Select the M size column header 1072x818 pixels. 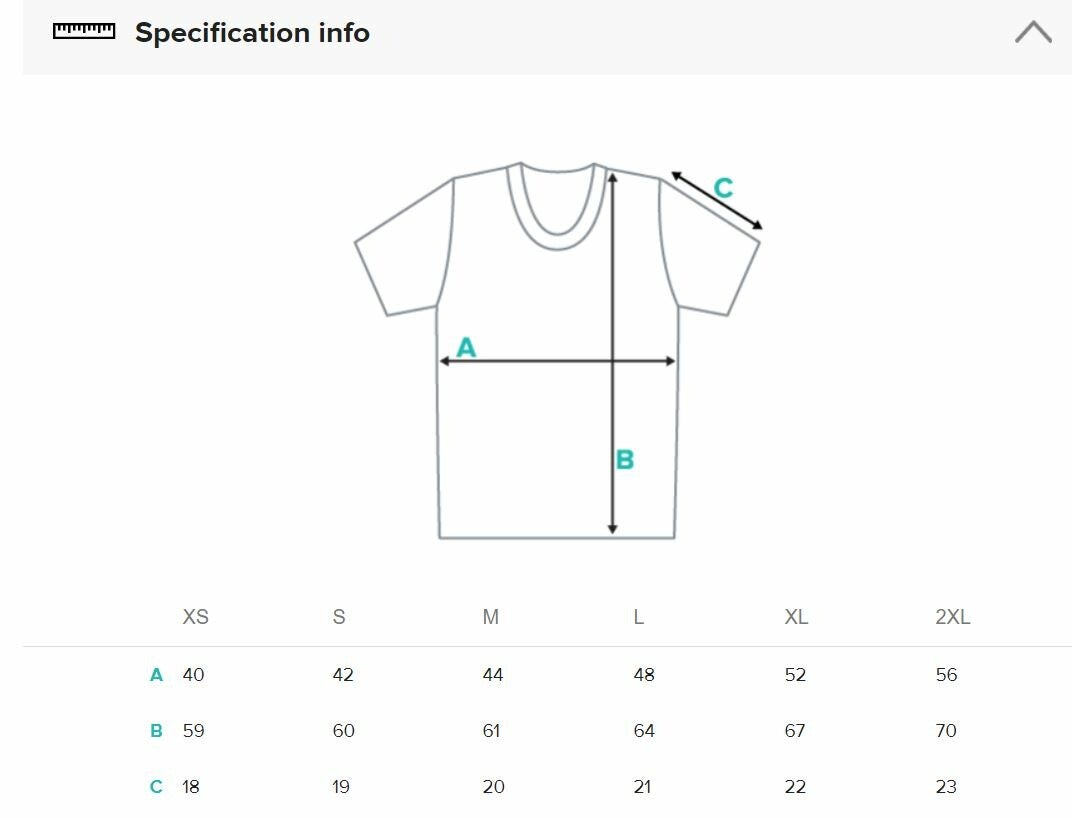click(x=490, y=617)
